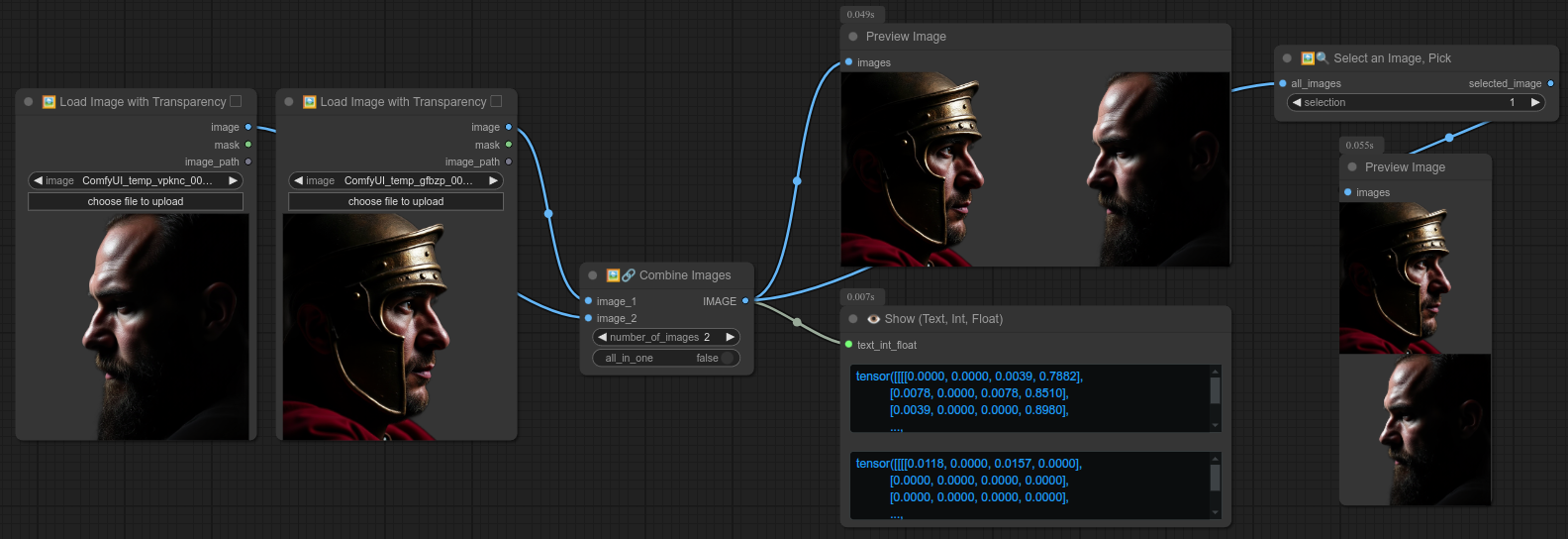Click choose file to upload in second loader node

click(396, 202)
